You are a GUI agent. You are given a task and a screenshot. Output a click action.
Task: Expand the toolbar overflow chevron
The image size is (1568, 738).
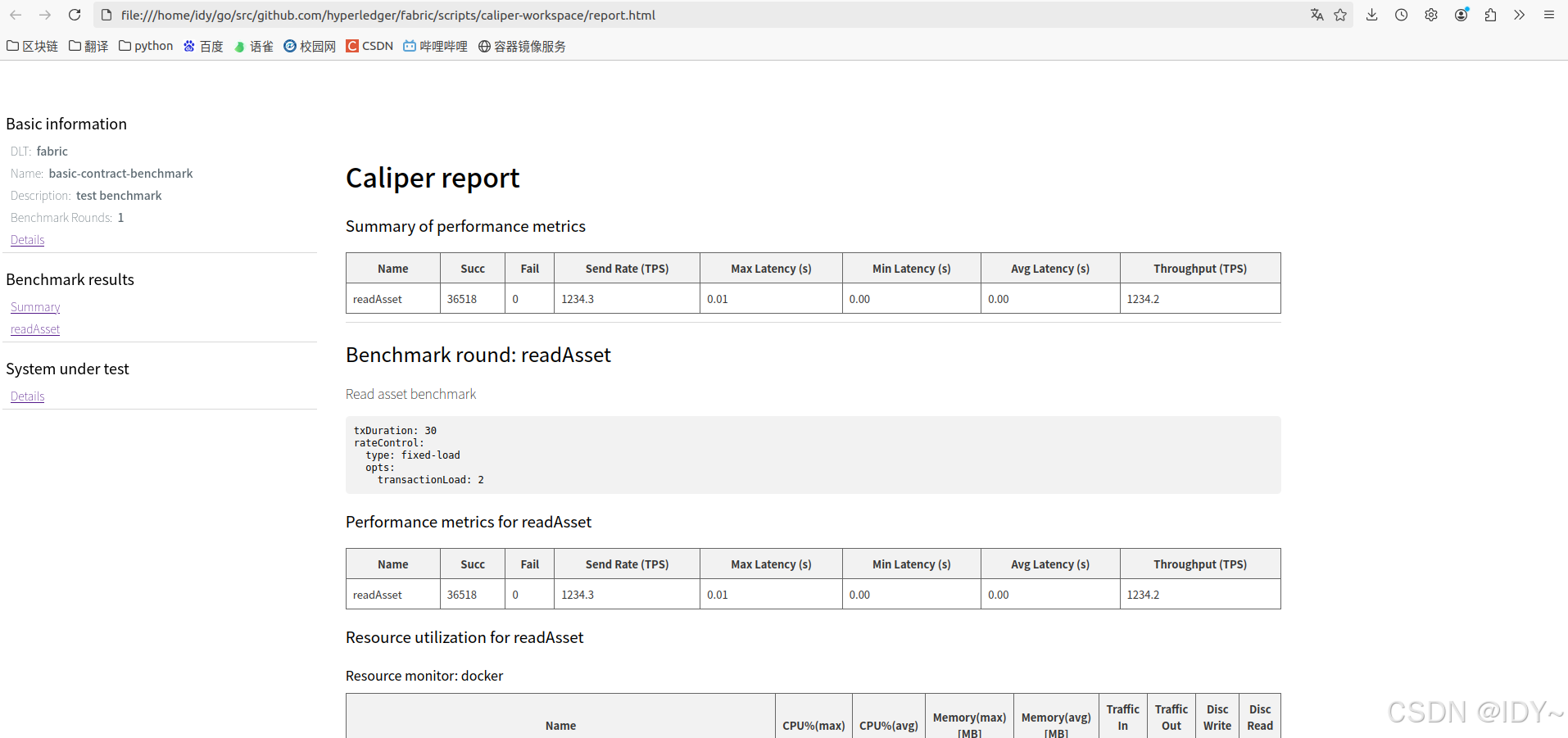pos(1519,15)
